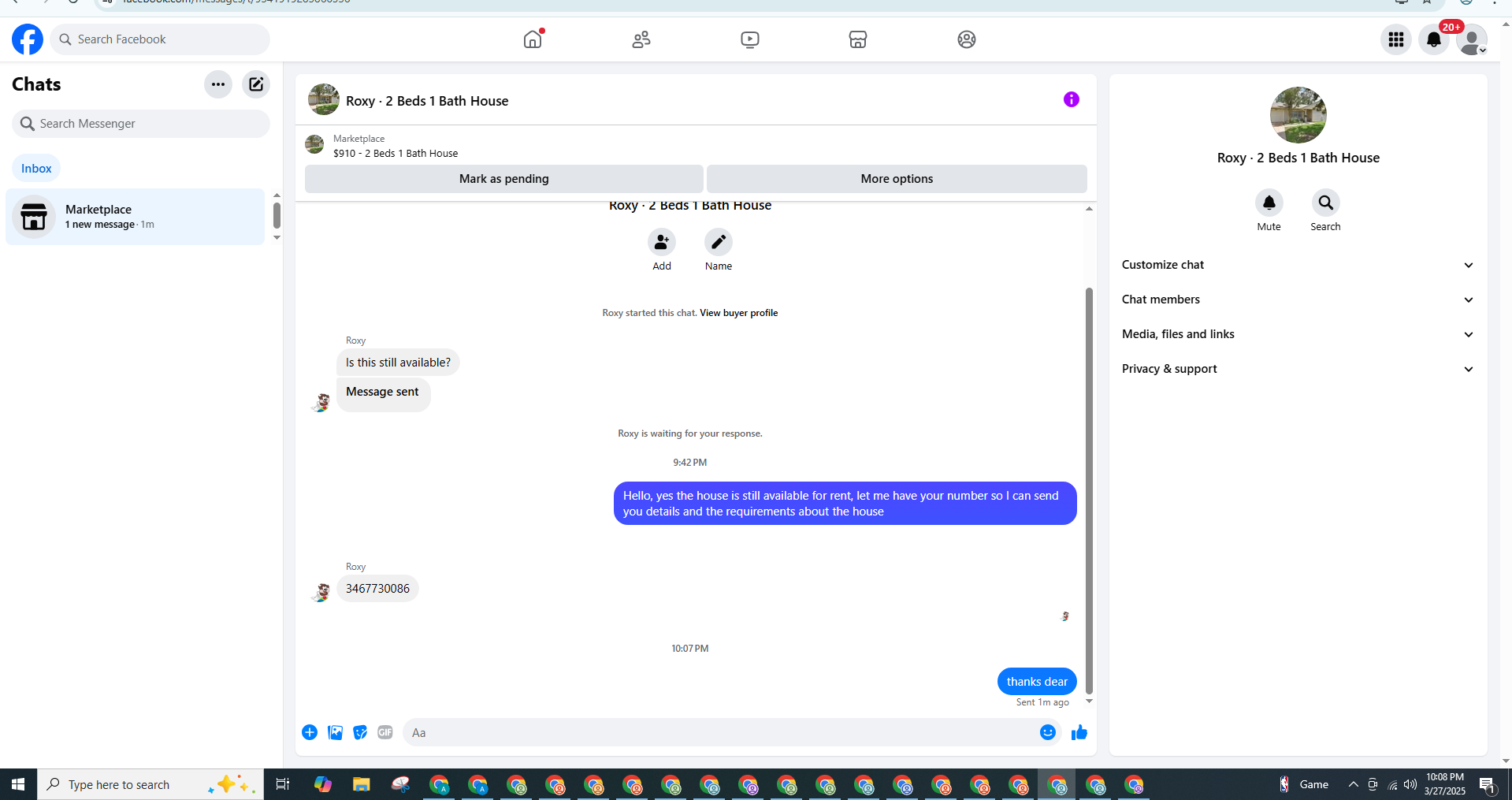Click the conversation header house thumbnail
The width and height of the screenshot is (1512, 800).
click(324, 99)
